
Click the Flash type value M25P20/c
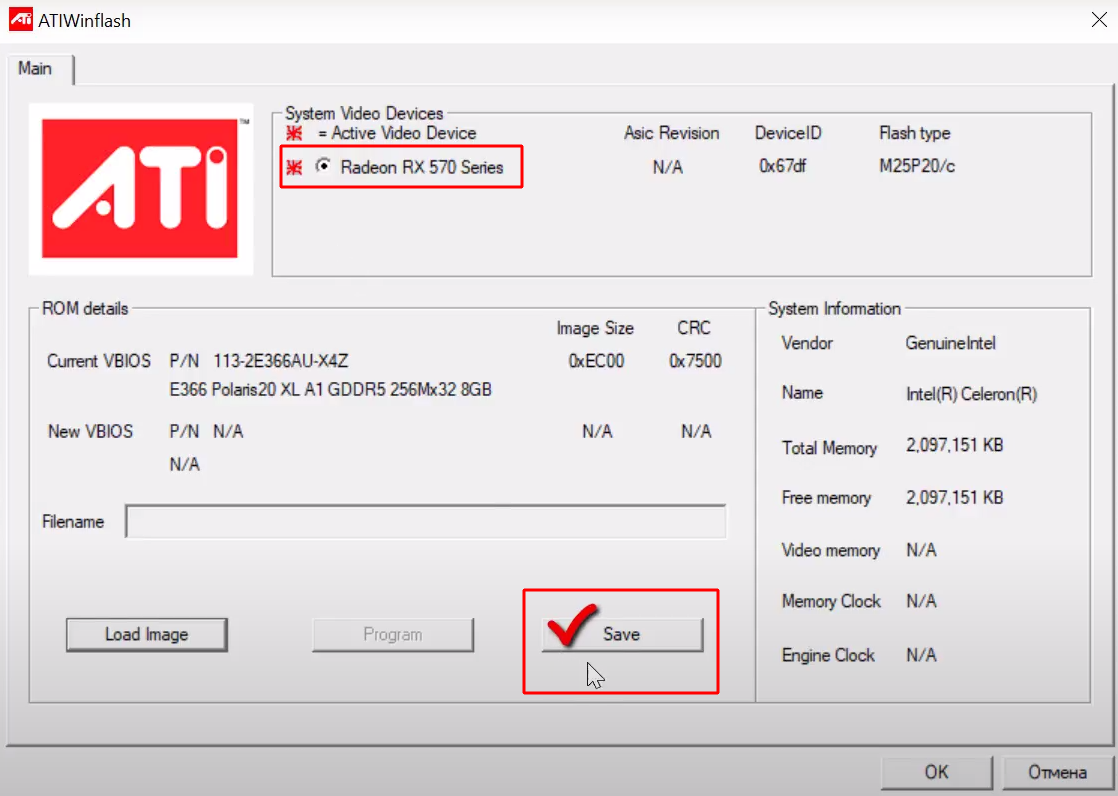tap(917, 166)
